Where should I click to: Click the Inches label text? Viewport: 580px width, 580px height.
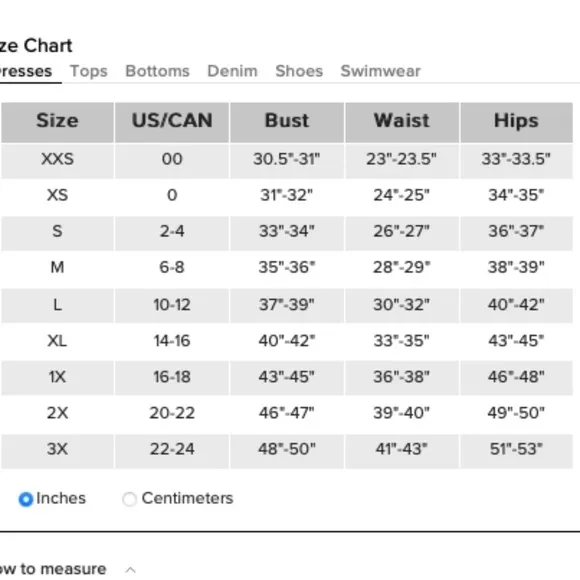(x=61, y=498)
